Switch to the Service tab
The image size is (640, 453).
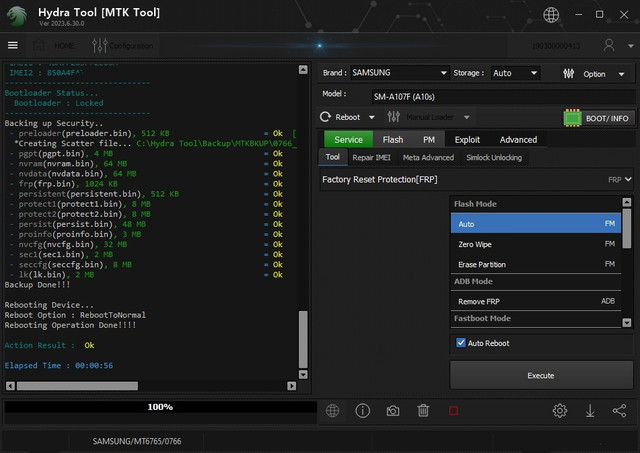click(348, 140)
